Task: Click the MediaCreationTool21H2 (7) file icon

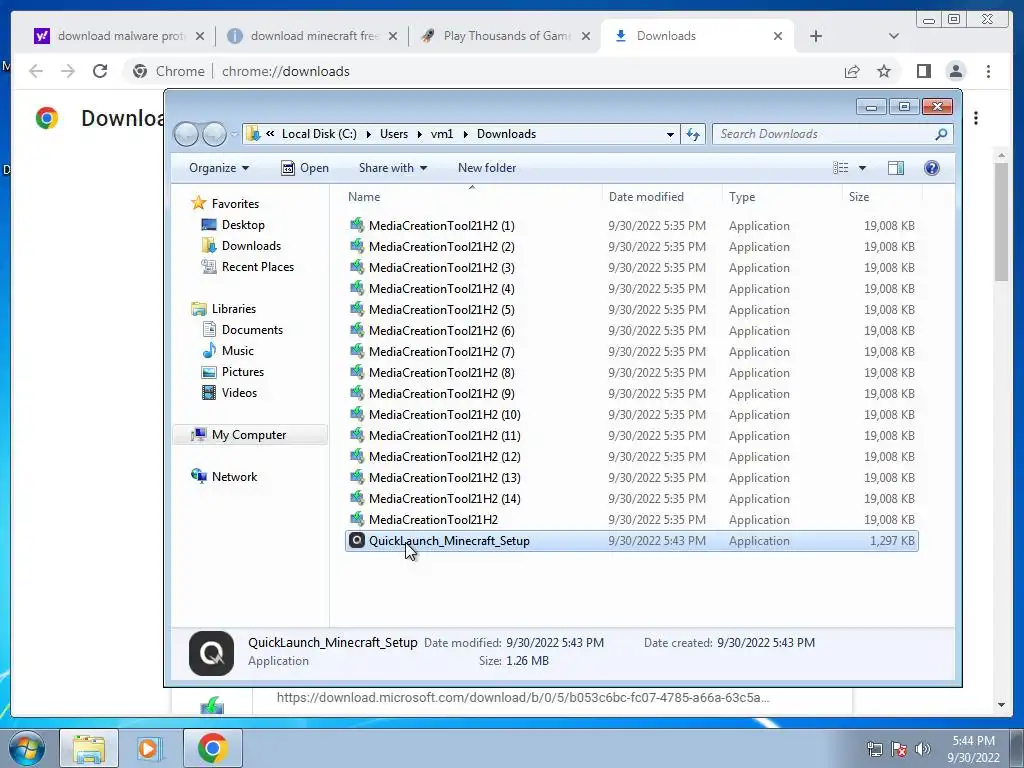Action: 357,351
